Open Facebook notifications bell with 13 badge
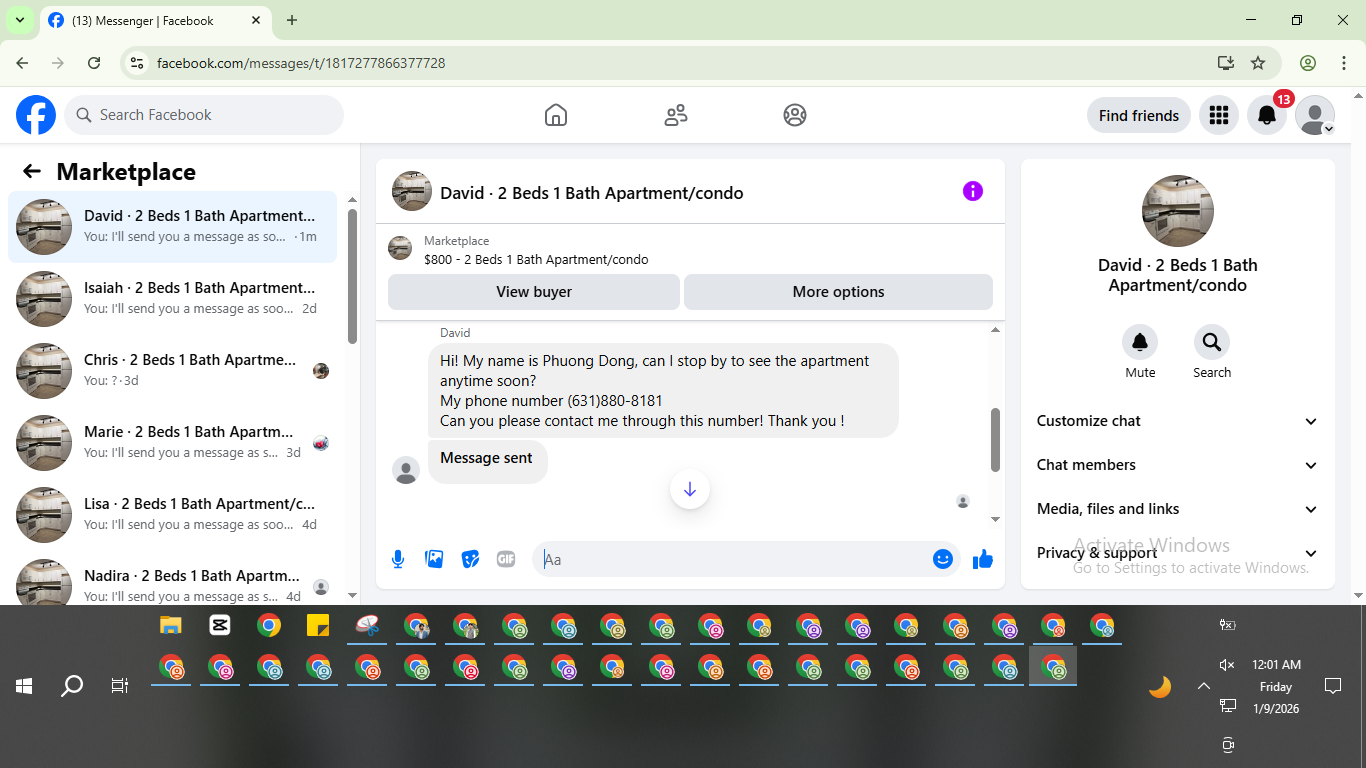This screenshot has height=768, width=1366. point(1267,115)
